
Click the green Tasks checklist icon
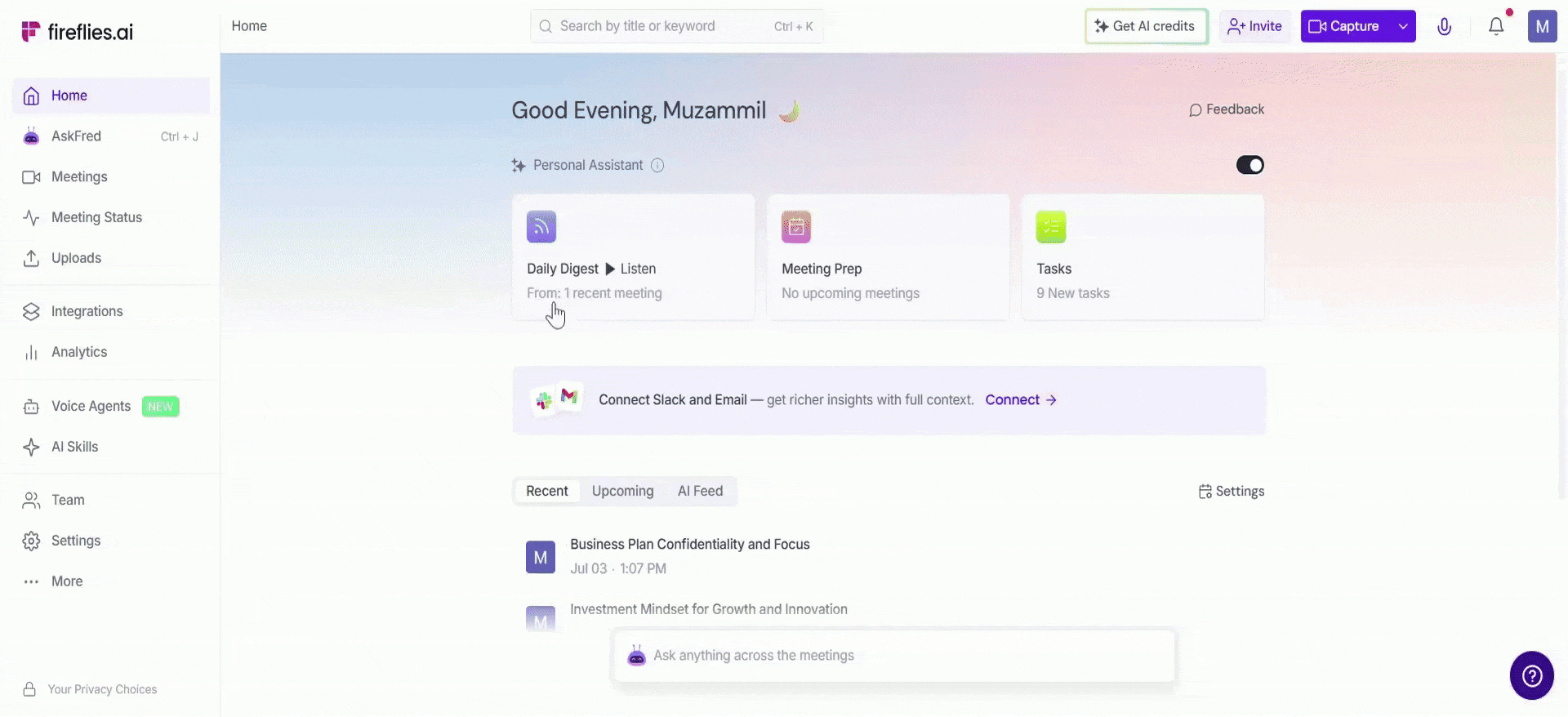tap(1051, 227)
